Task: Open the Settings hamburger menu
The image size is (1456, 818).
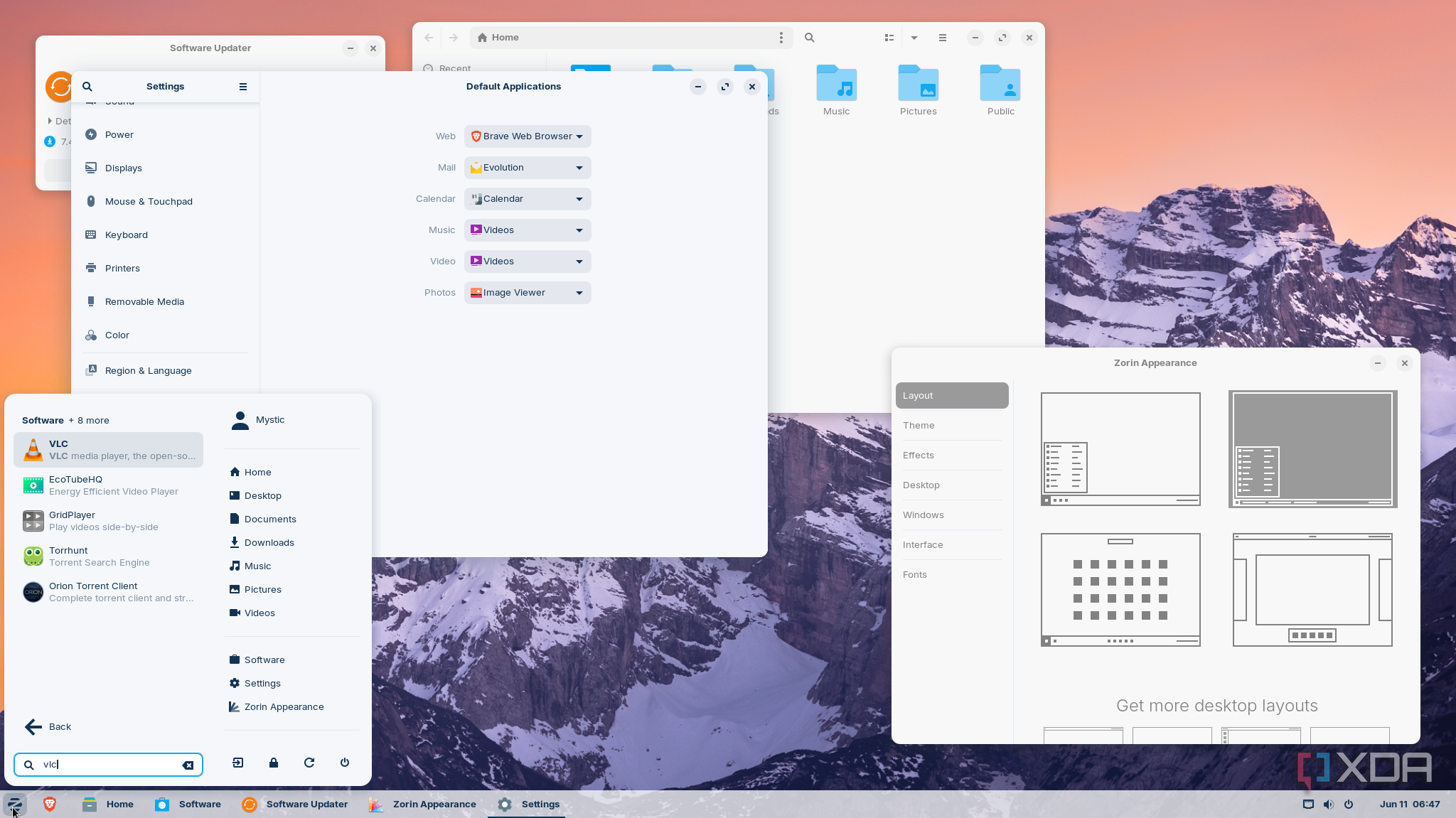Action: (x=243, y=87)
